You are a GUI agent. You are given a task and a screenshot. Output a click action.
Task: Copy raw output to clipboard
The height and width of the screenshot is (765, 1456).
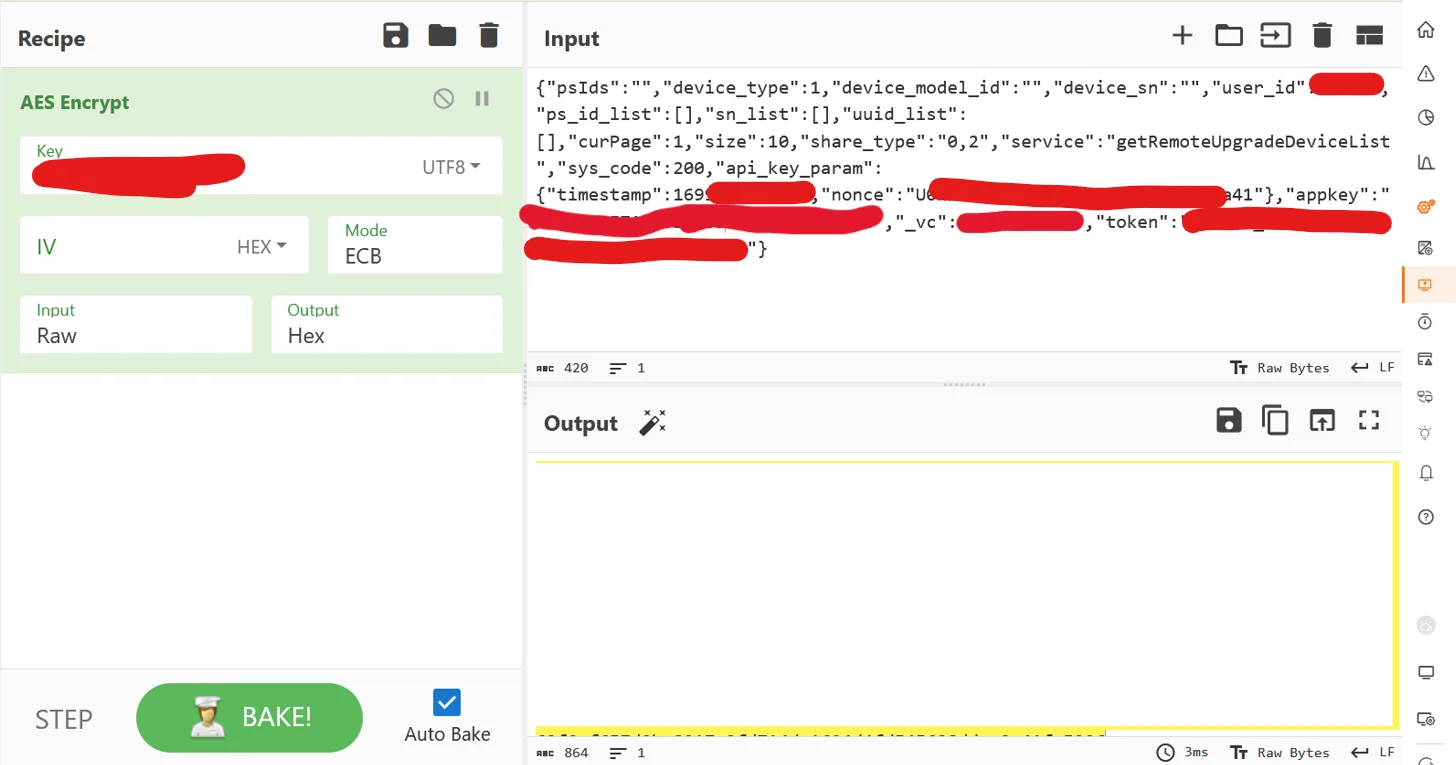tap(1275, 421)
